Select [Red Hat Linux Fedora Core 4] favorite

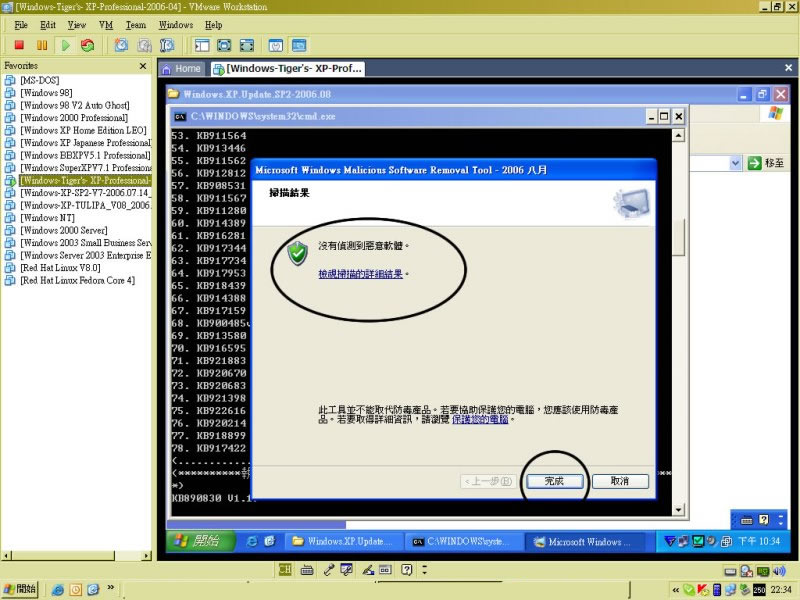pos(77,280)
